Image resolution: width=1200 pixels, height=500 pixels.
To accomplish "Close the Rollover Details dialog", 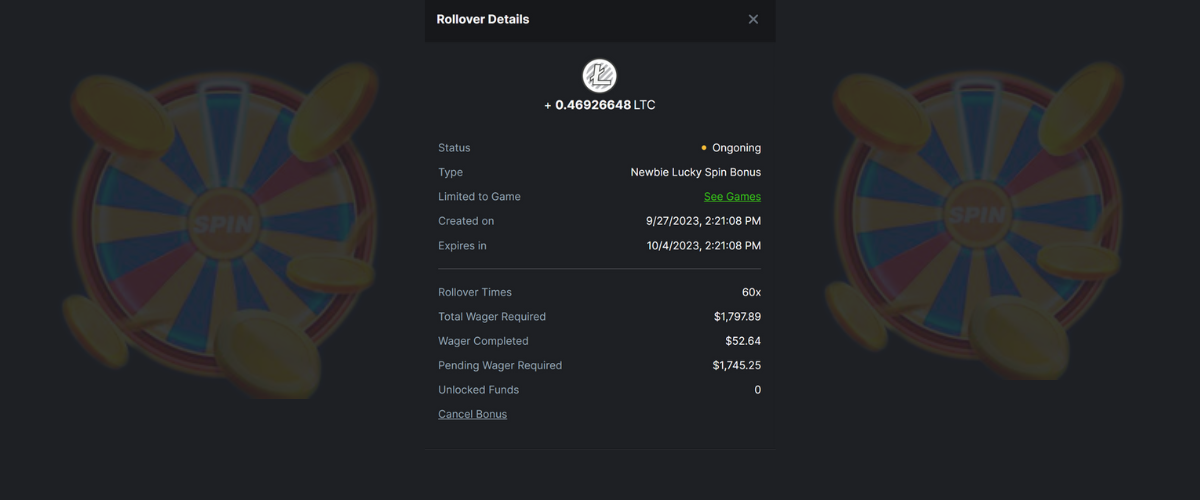I will point(753,19).
